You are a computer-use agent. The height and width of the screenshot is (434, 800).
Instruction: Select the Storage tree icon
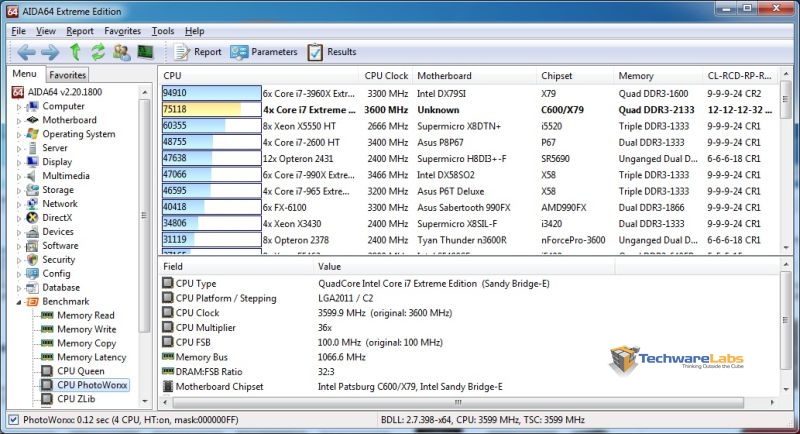point(32,190)
